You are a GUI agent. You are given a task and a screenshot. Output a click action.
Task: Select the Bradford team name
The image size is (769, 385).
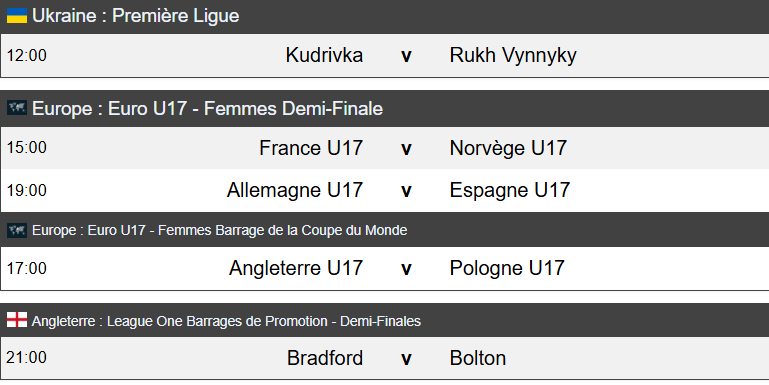click(x=325, y=358)
